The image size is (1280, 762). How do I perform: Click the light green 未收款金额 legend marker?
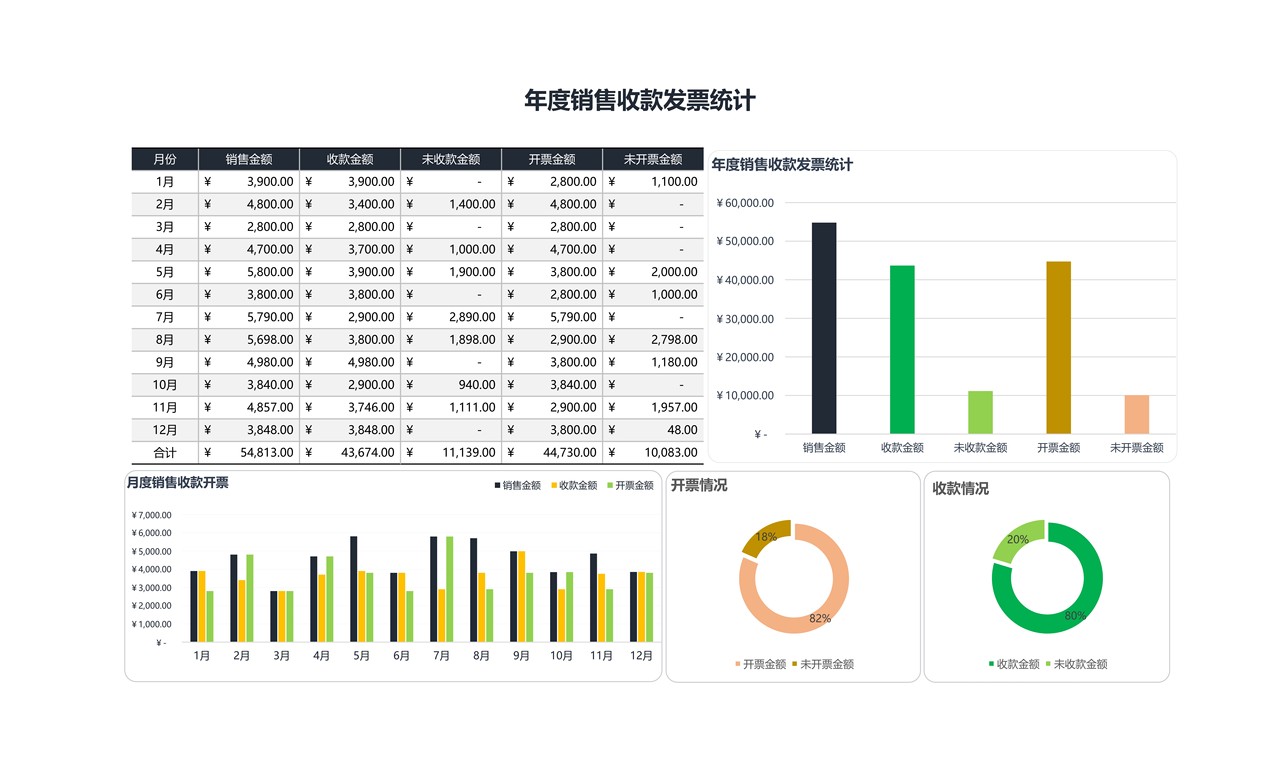(x=1049, y=663)
